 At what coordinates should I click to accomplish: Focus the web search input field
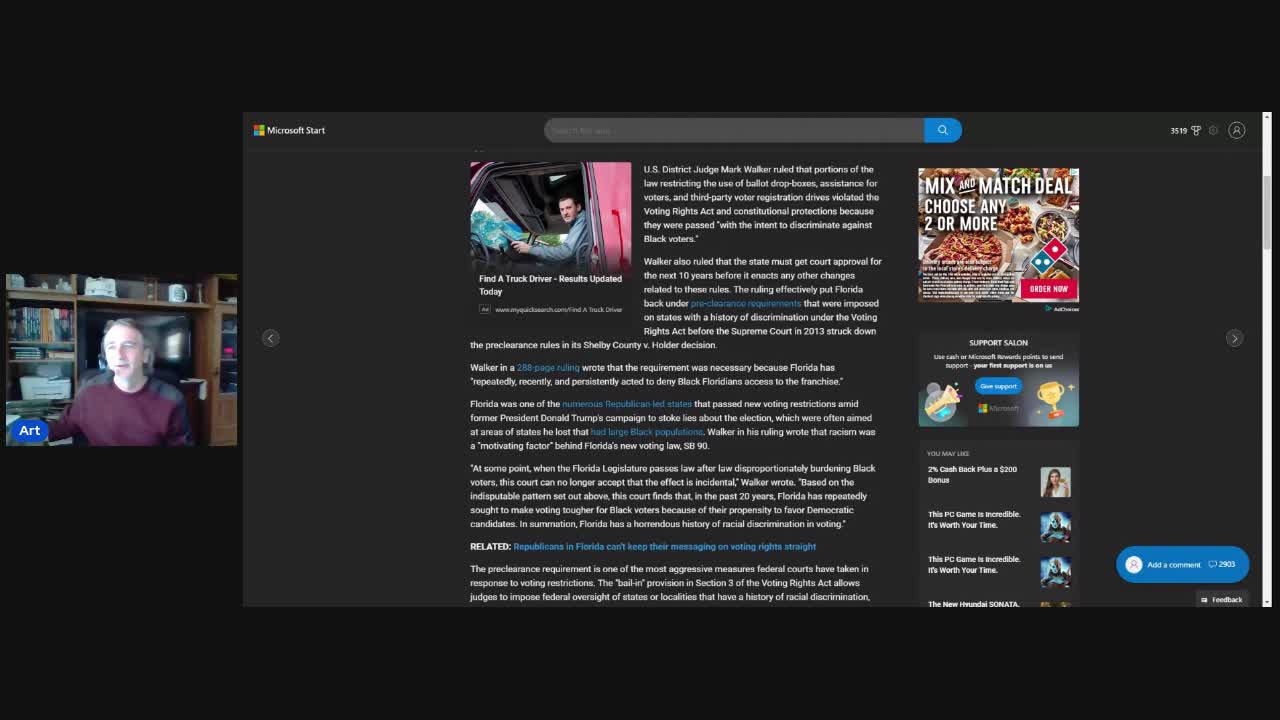734,130
